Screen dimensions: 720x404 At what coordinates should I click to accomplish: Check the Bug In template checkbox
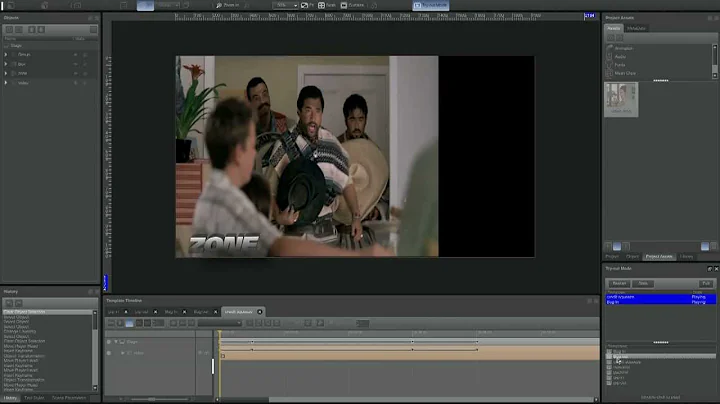(x=609, y=351)
